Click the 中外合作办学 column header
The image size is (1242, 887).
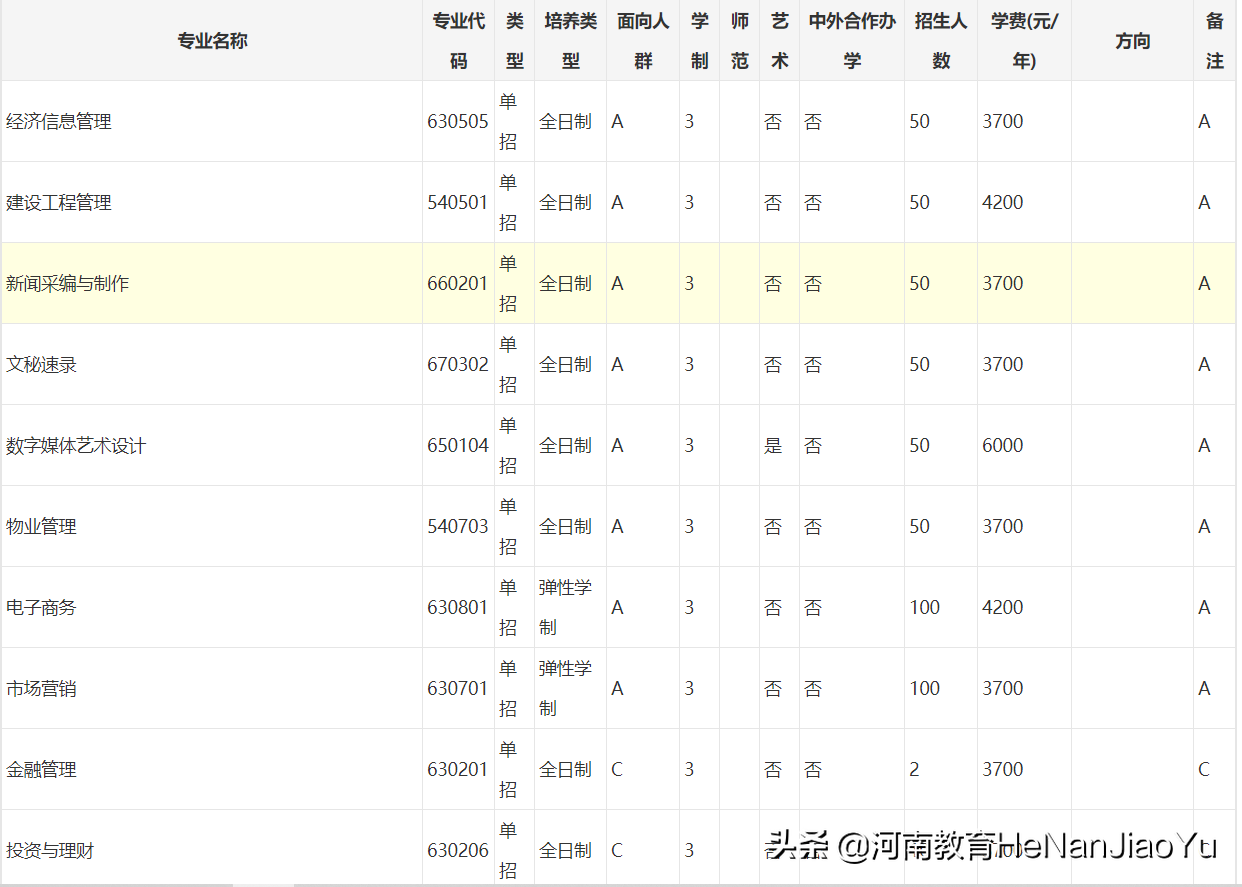pos(850,40)
